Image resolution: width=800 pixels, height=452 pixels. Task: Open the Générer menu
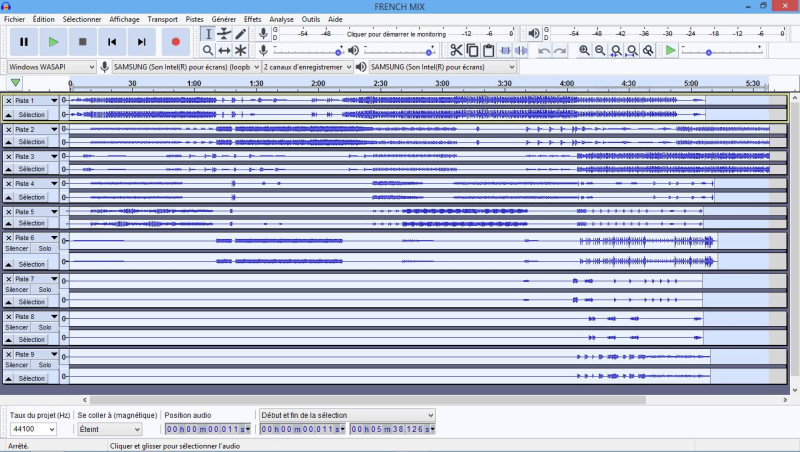pos(224,19)
